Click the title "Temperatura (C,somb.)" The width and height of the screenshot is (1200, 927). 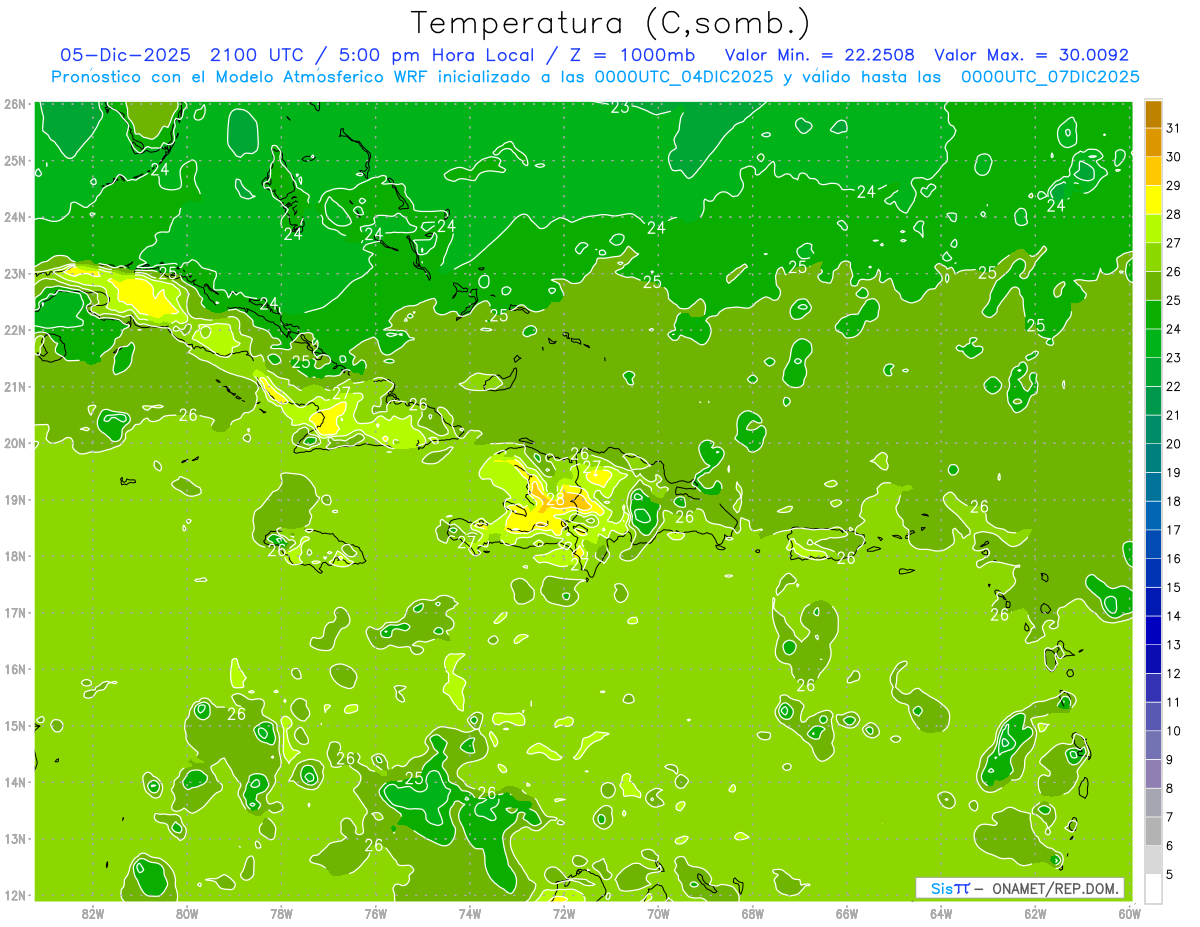tap(611, 23)
